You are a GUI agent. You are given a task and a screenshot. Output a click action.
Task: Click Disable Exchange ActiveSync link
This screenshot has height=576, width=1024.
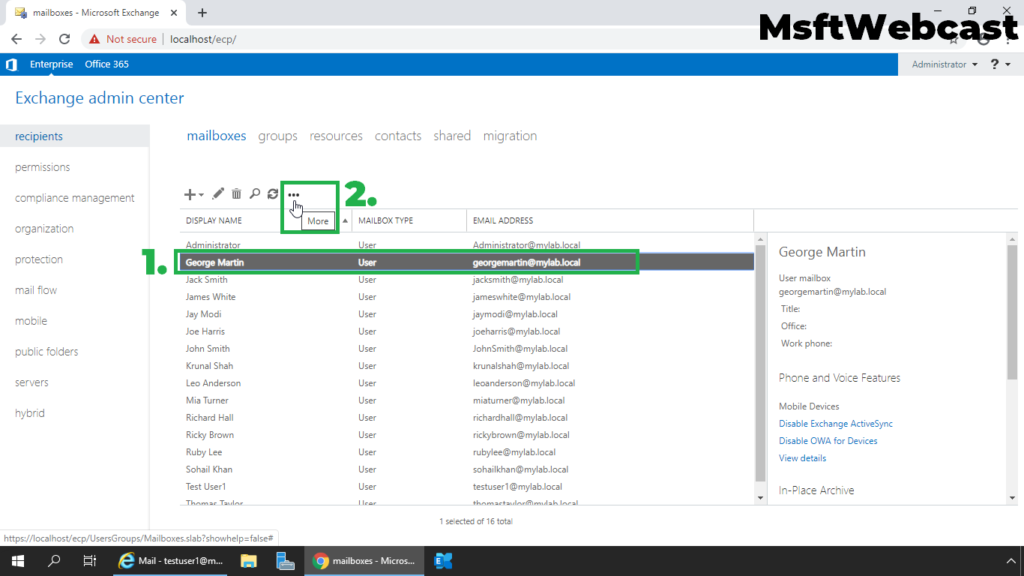pyautogui.click(x=835, y=424)
